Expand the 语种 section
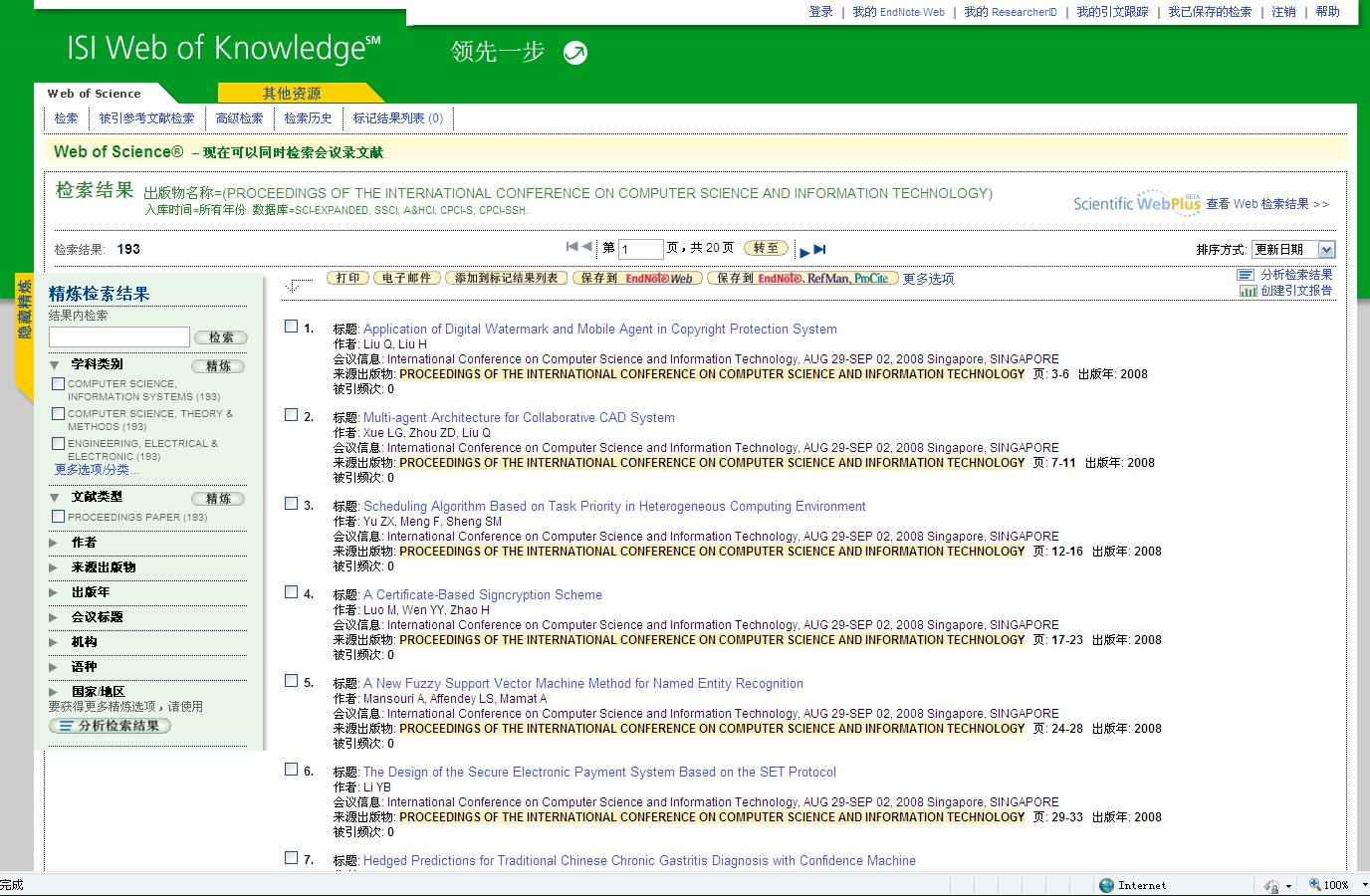1370x896 pixels. pos(54,667)
